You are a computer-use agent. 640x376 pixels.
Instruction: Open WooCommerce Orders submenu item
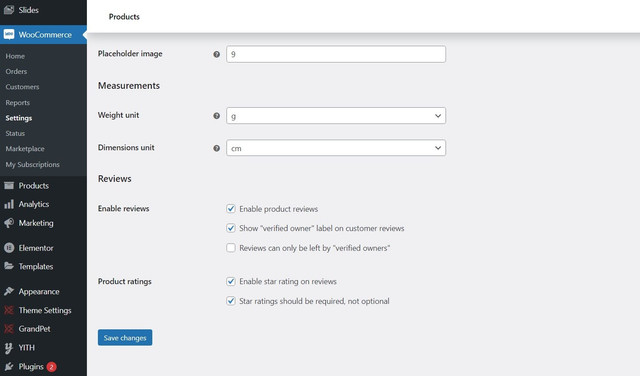16,71
